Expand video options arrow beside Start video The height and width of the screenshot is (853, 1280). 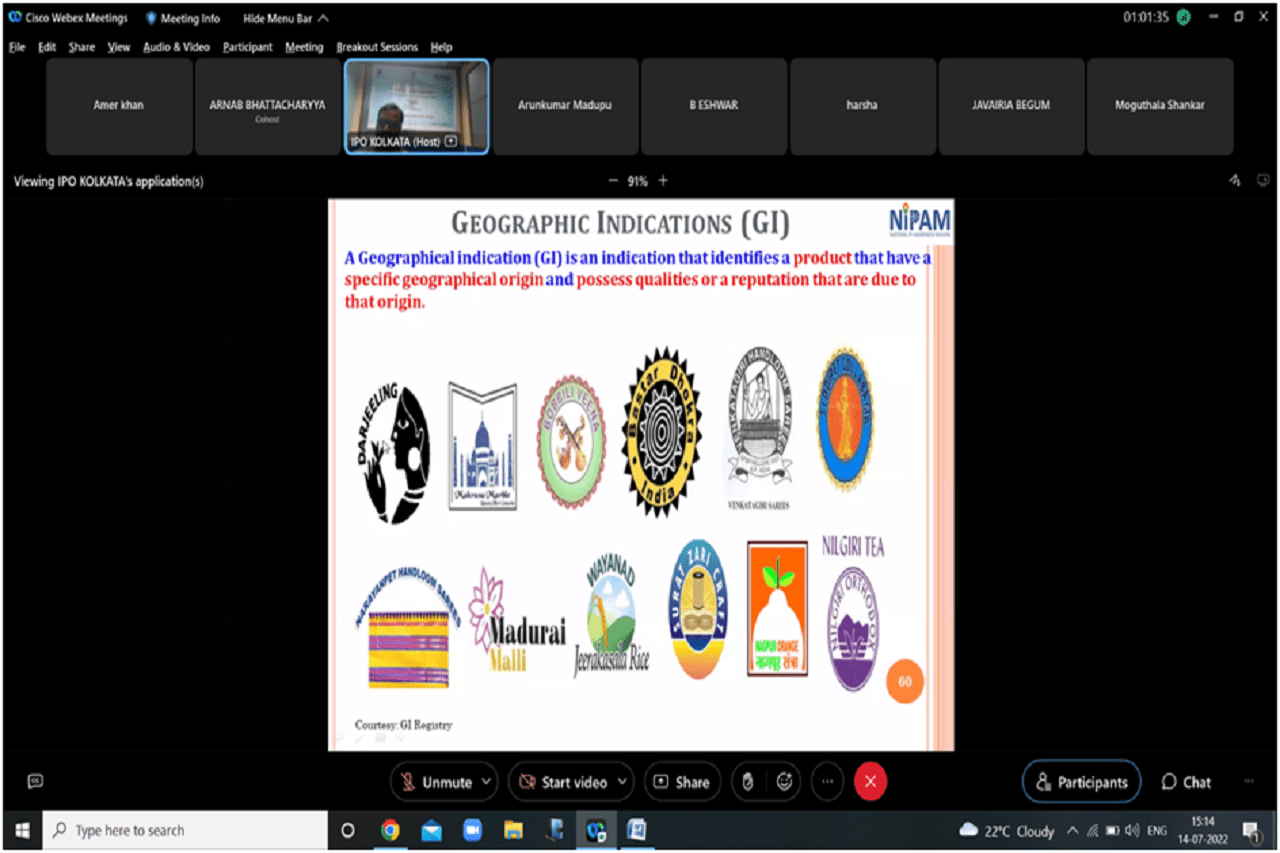tap(623, 782)
